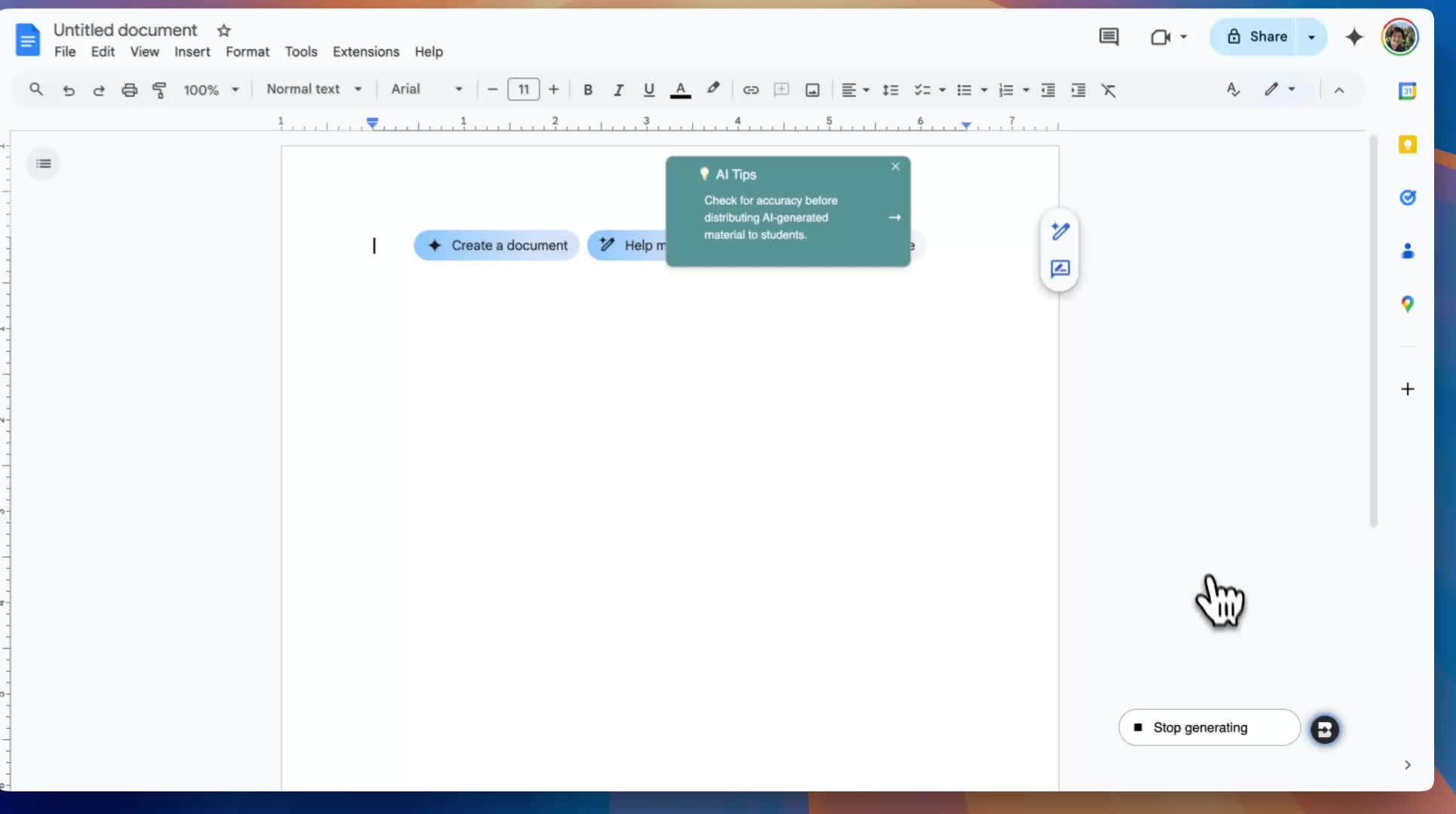Open the Edit menu
Viewport: 1456px width, 814px height.
(102, 52)
